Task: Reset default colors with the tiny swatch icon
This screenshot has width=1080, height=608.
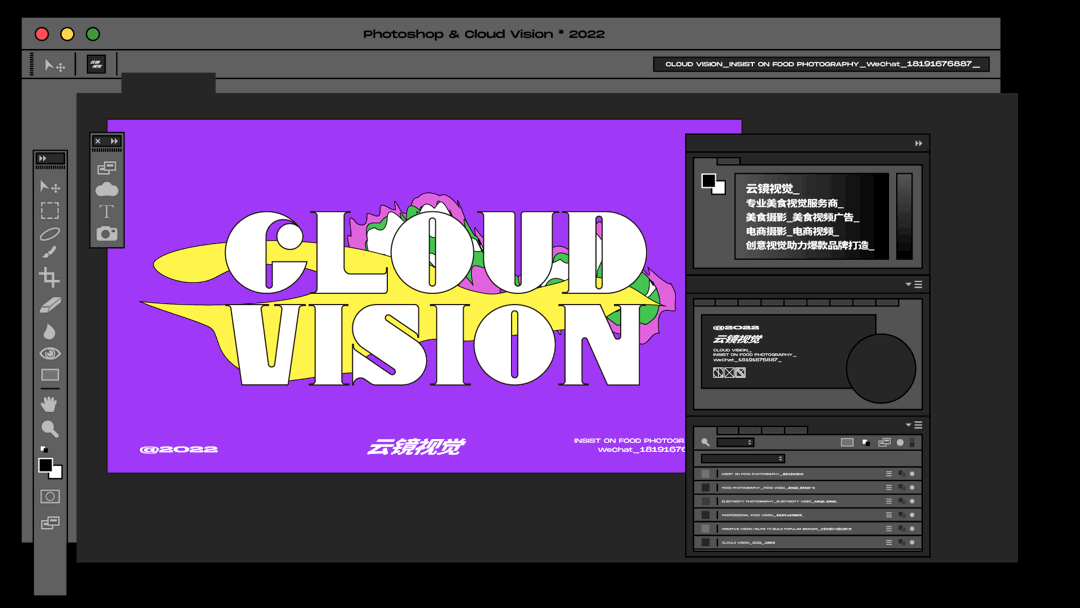Action: 43,449
